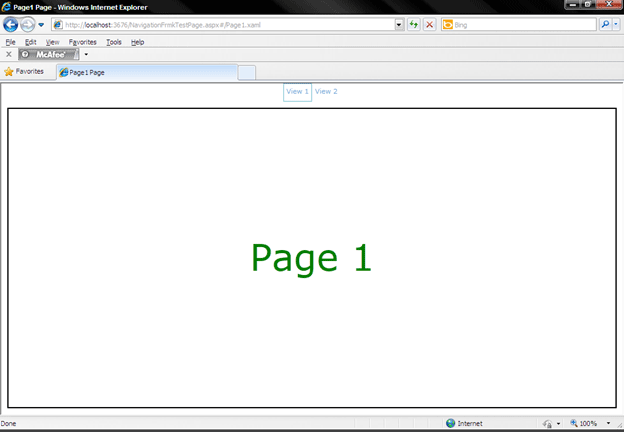Screen dimensions: 624x432
Task: Click the New Tab blank button
Action: coord(247,73)
